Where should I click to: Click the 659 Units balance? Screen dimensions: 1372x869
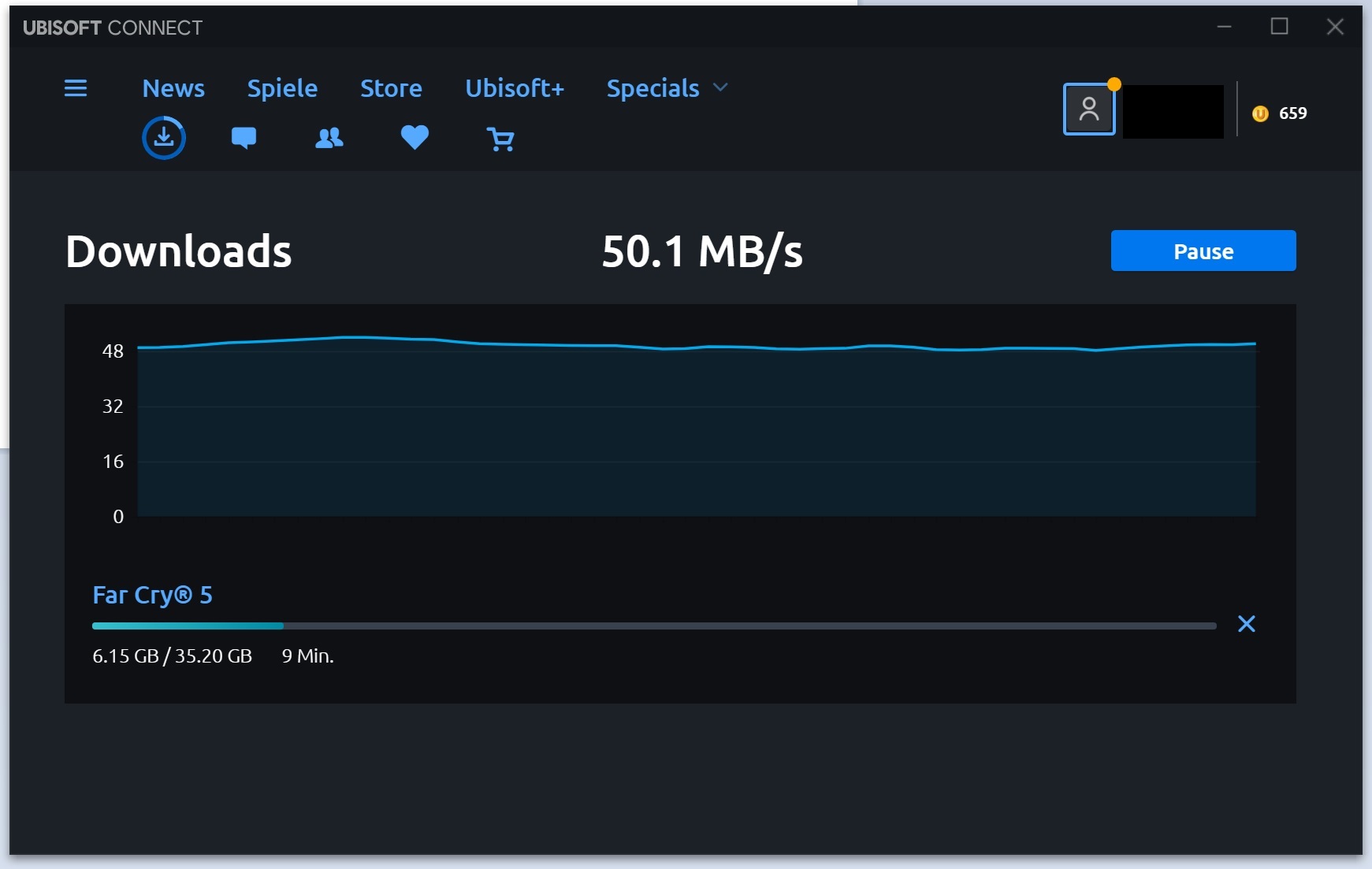coord(1292,113)
